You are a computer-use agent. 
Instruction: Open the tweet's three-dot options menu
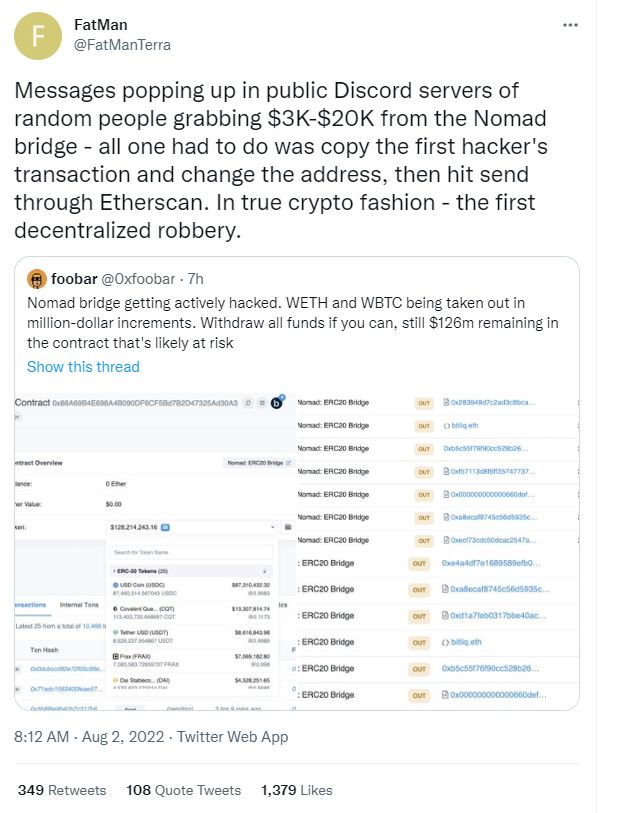coord(570,24)
